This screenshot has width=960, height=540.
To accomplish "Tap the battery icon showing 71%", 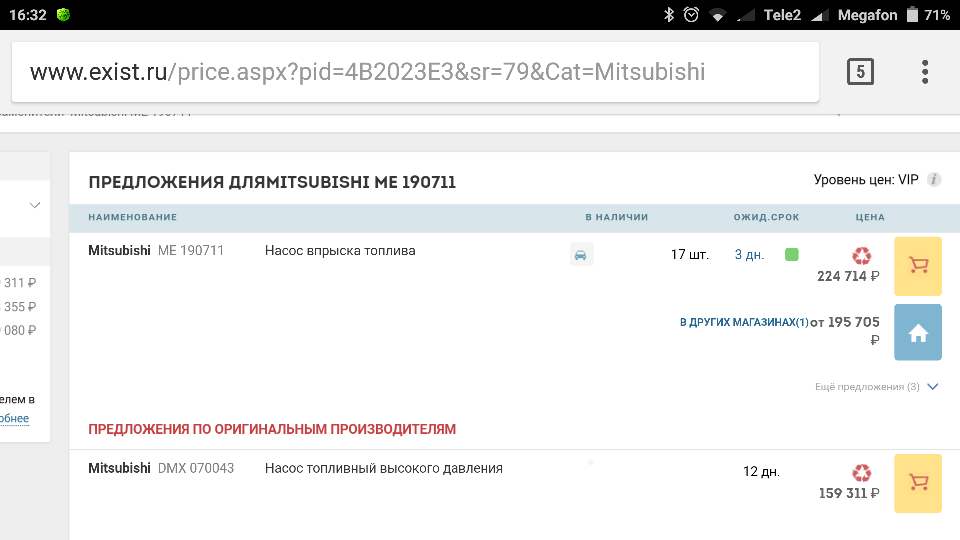I will [x=912, y=15].
